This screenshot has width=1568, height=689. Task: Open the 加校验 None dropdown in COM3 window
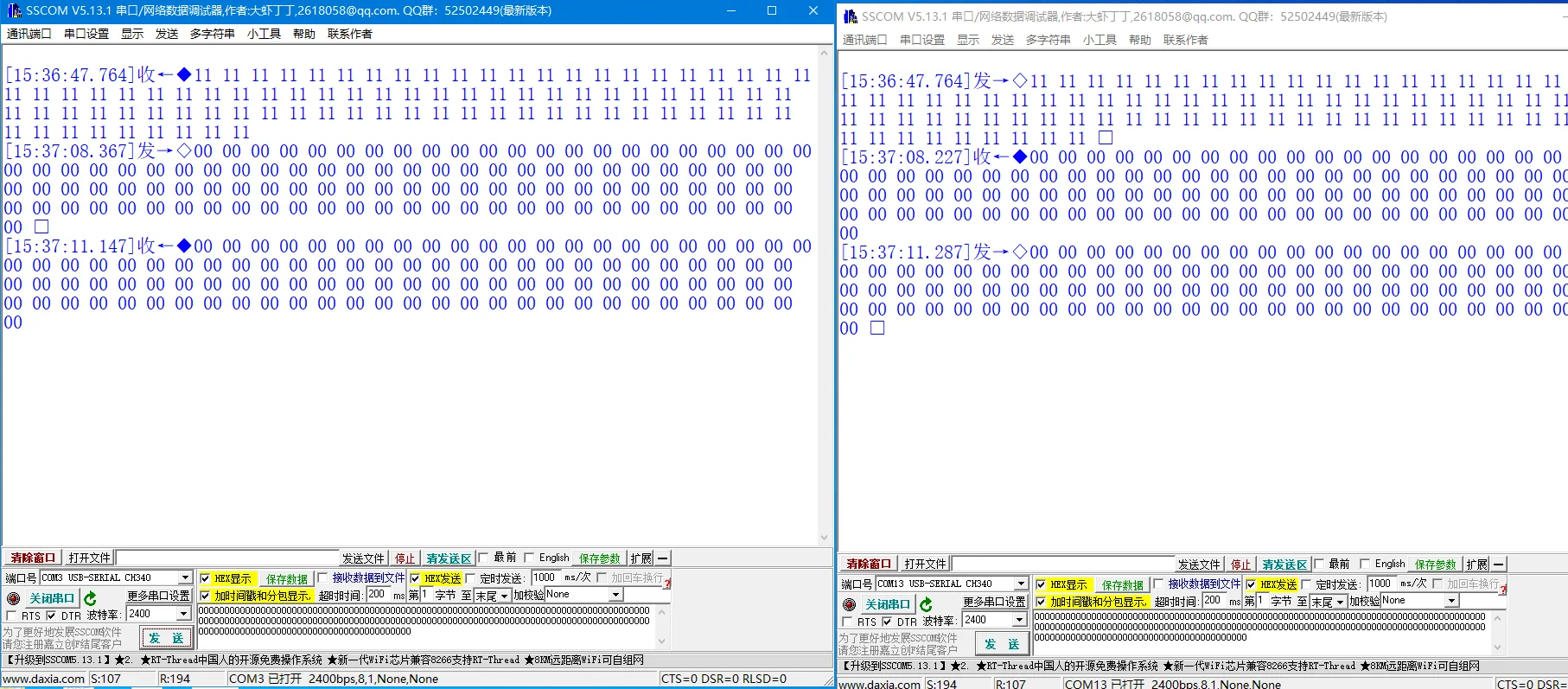click(615, 595)
